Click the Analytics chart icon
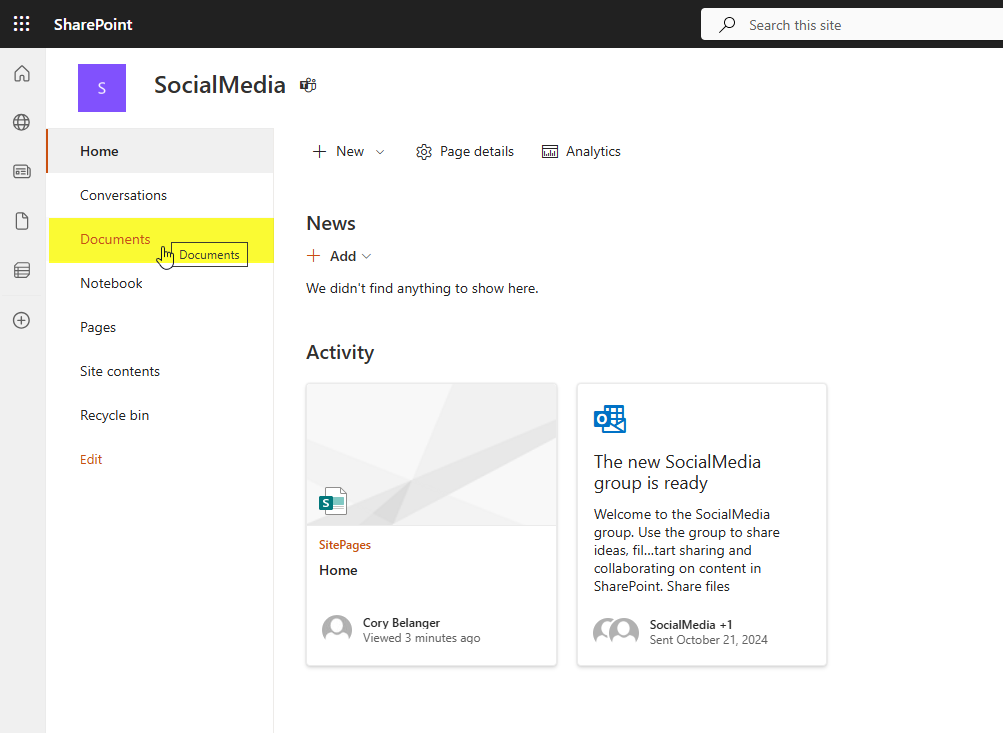 (x=550, y=152)
